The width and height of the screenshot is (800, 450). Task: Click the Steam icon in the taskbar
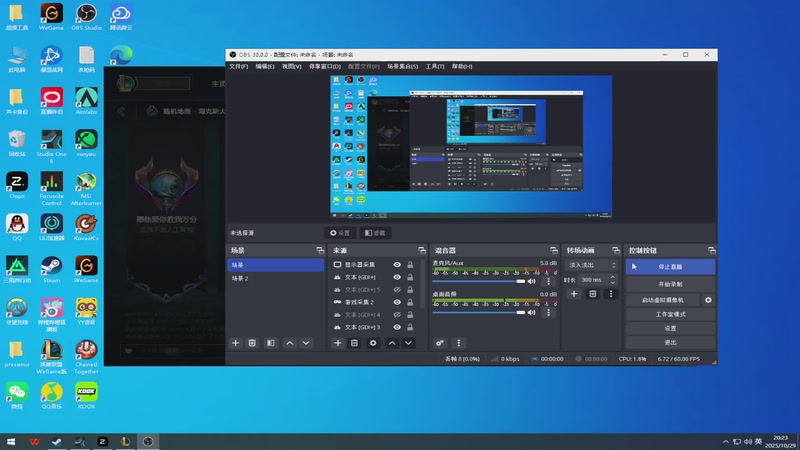click(57, 442)
